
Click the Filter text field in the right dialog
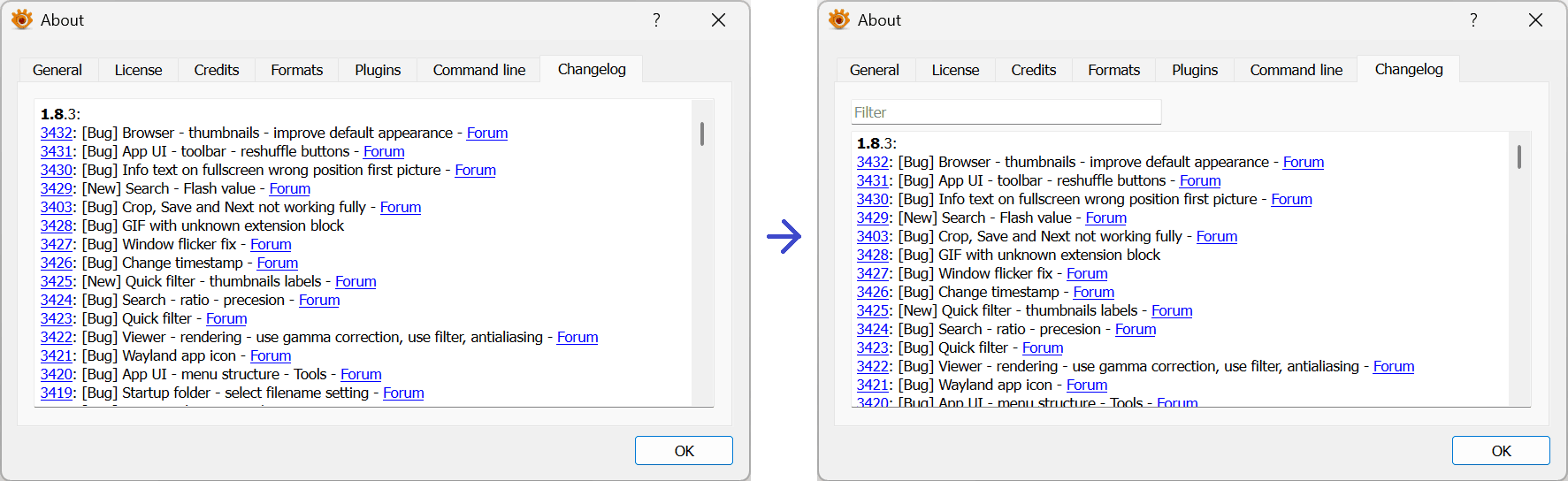coord(1006,112)
